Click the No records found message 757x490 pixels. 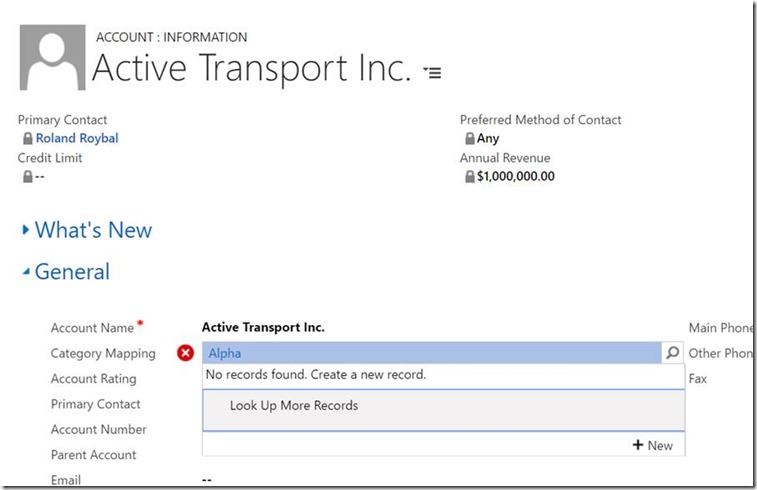pyautogui.click(x=316, y=375)
